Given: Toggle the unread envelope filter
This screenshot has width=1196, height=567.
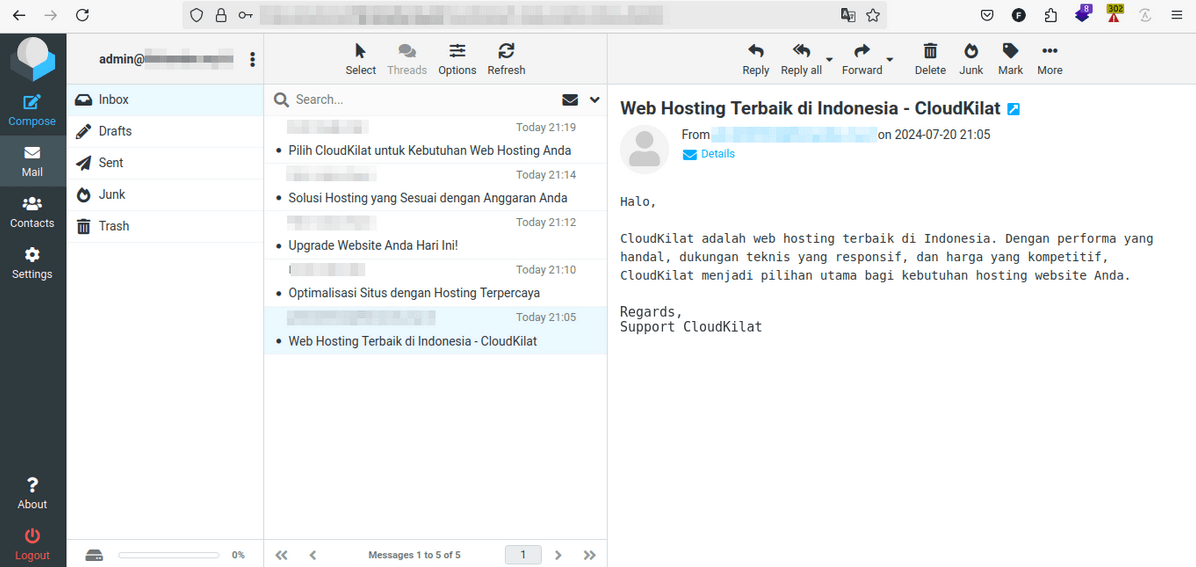Looking at the screenshot, I should click(x=570, y=100).
